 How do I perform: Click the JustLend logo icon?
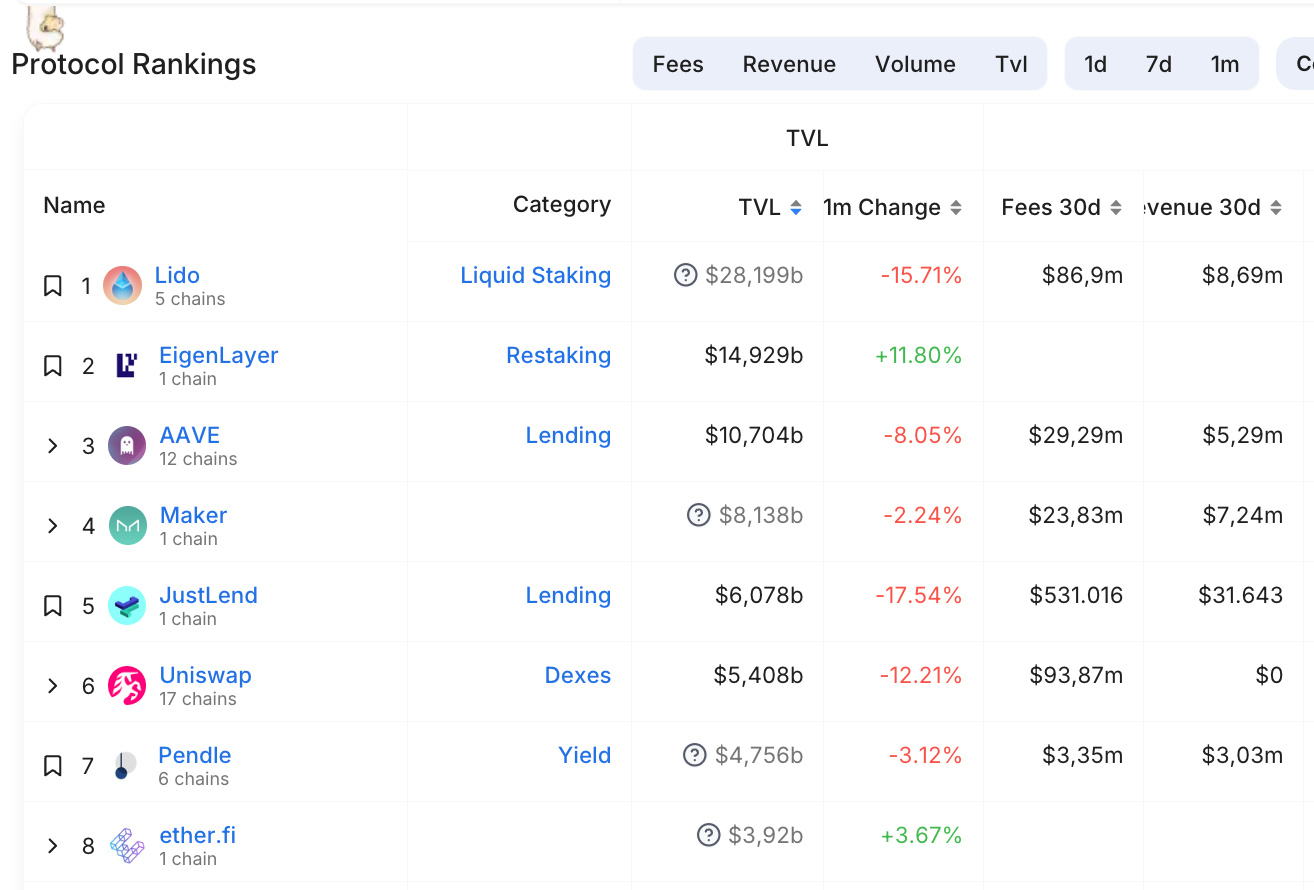(127, 606)
